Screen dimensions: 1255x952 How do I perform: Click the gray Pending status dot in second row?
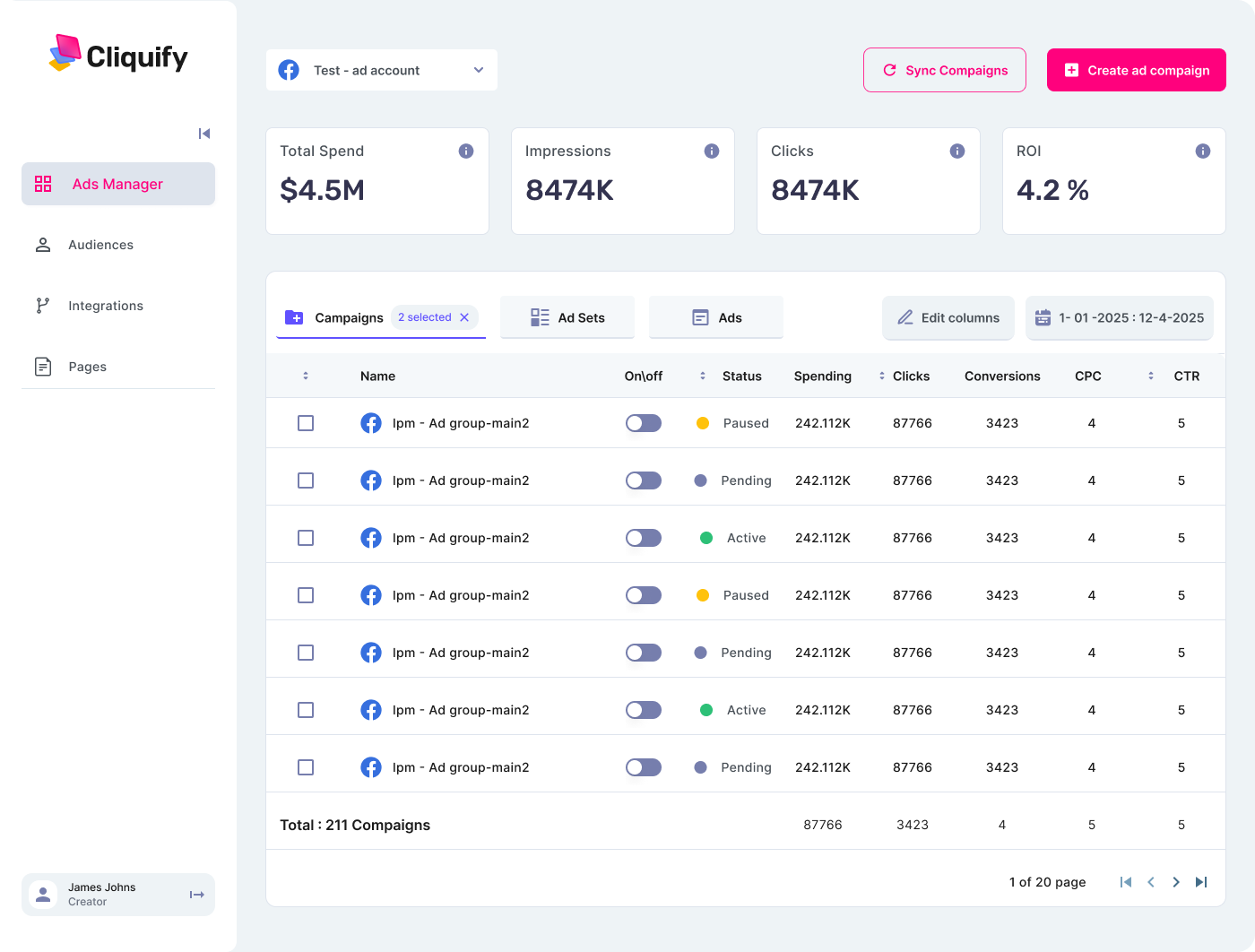pos(701,480)
